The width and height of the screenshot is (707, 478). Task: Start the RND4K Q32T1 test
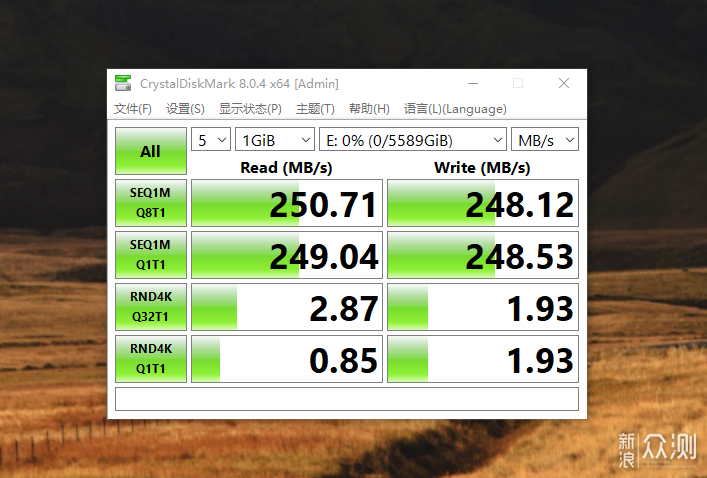click(151, 307)
